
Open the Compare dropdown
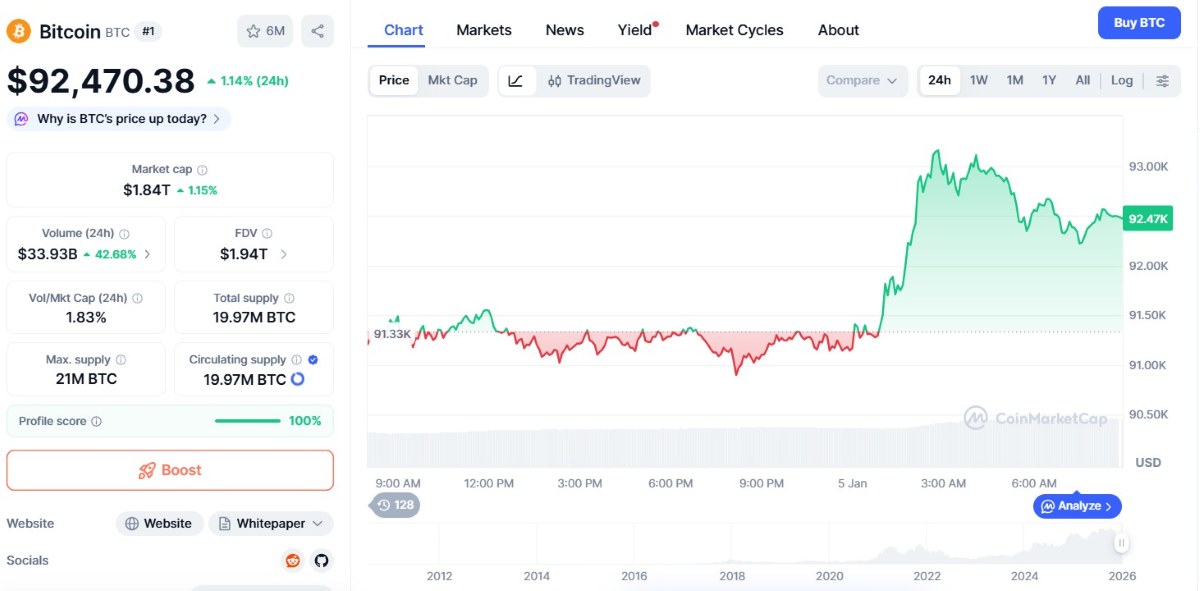click(863, 81)
